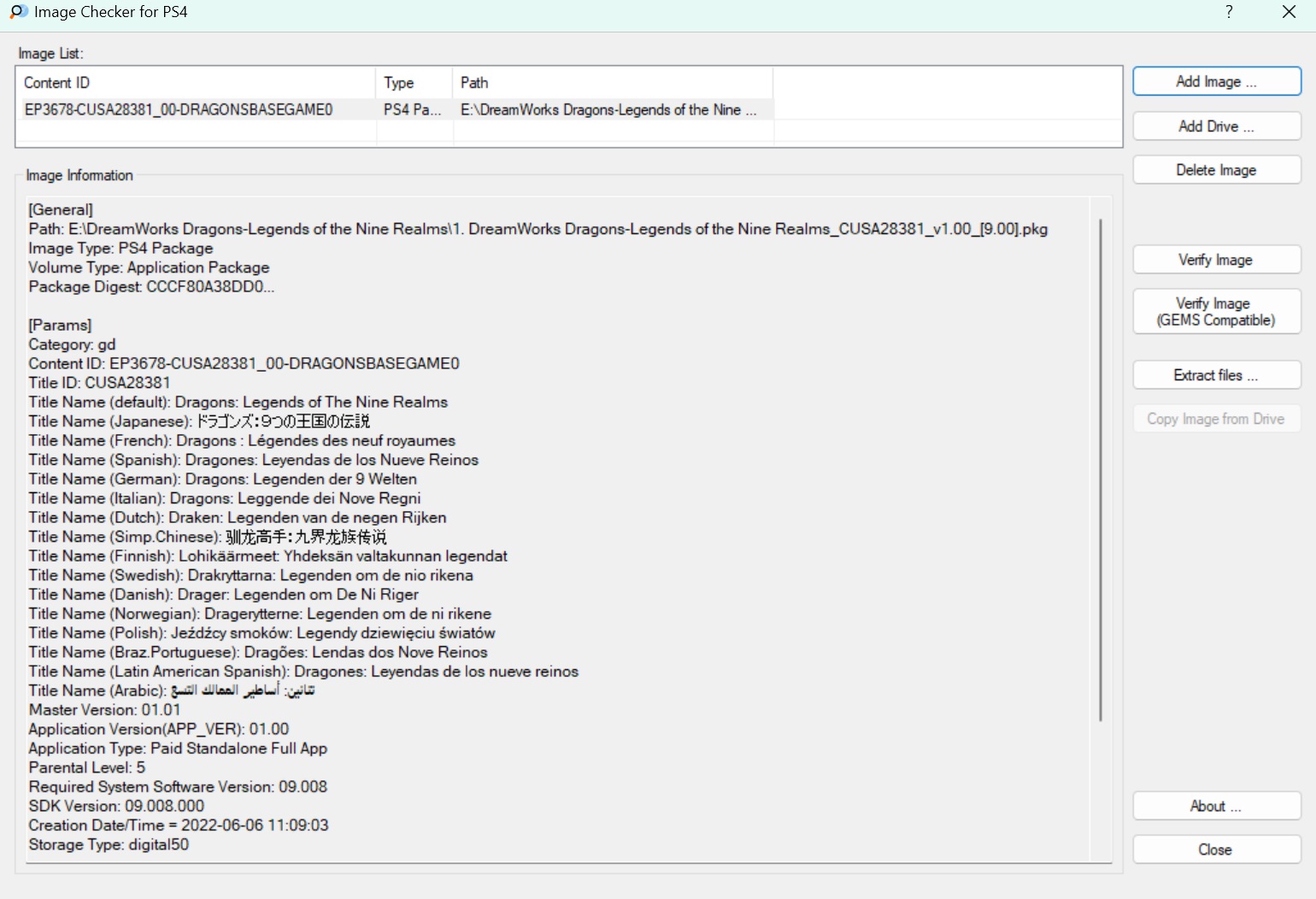Run Verify Image (GEMS Compatible)
The width and height of the screenshot is (1316, 899).
coord(1216,312)
